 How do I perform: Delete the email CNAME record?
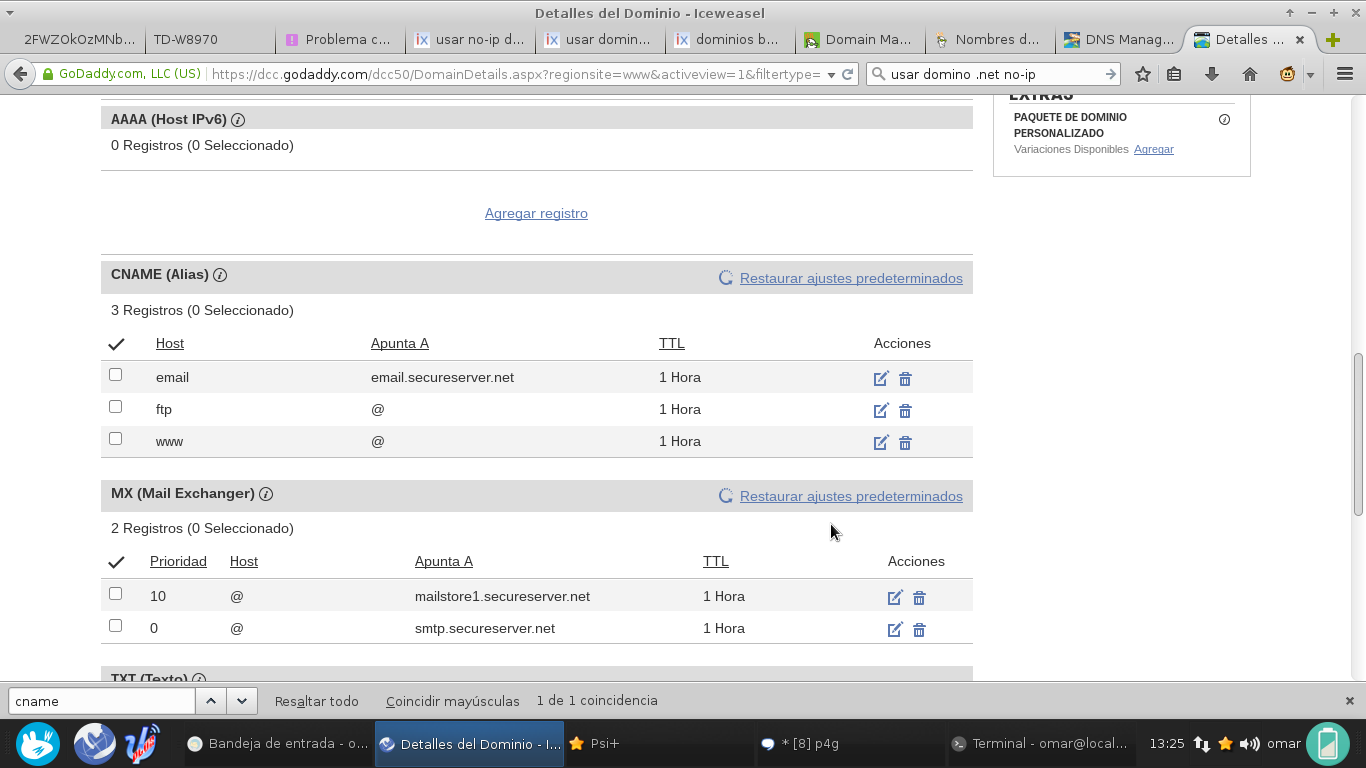pyautogui.click(x=905, y=378)
